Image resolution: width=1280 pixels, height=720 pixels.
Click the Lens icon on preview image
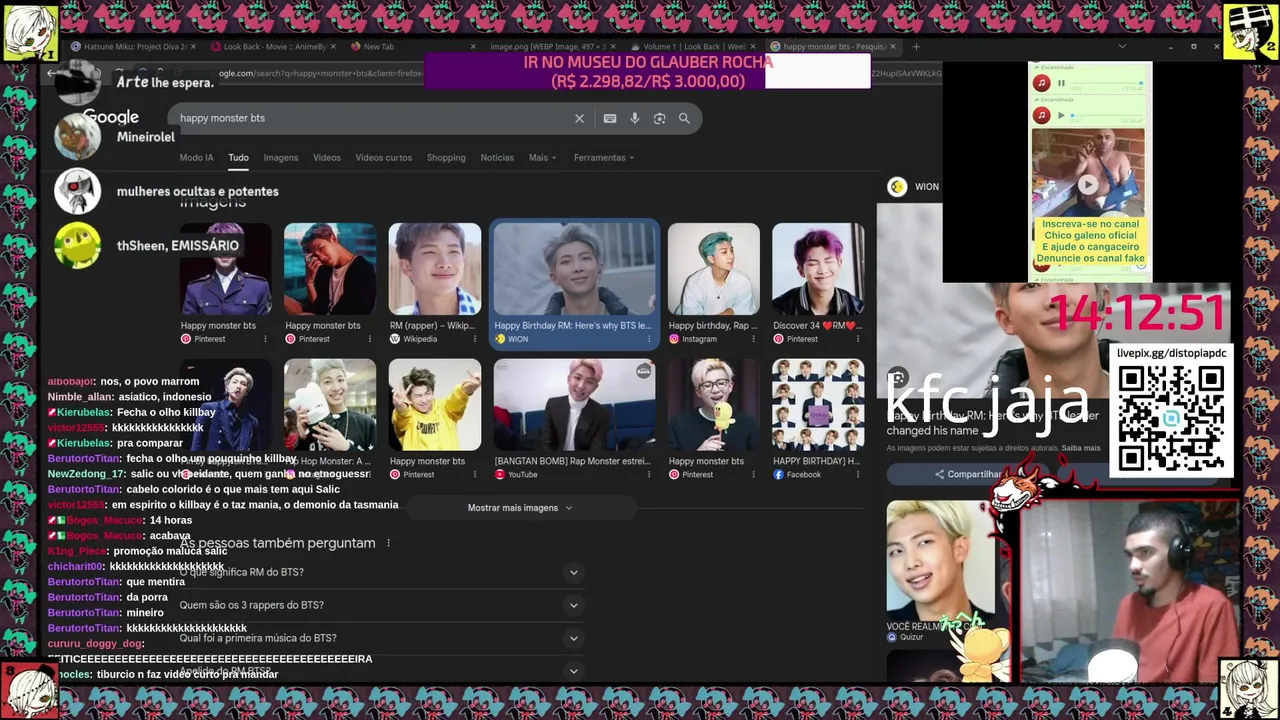pyautogui.click(x=898, y=378)
